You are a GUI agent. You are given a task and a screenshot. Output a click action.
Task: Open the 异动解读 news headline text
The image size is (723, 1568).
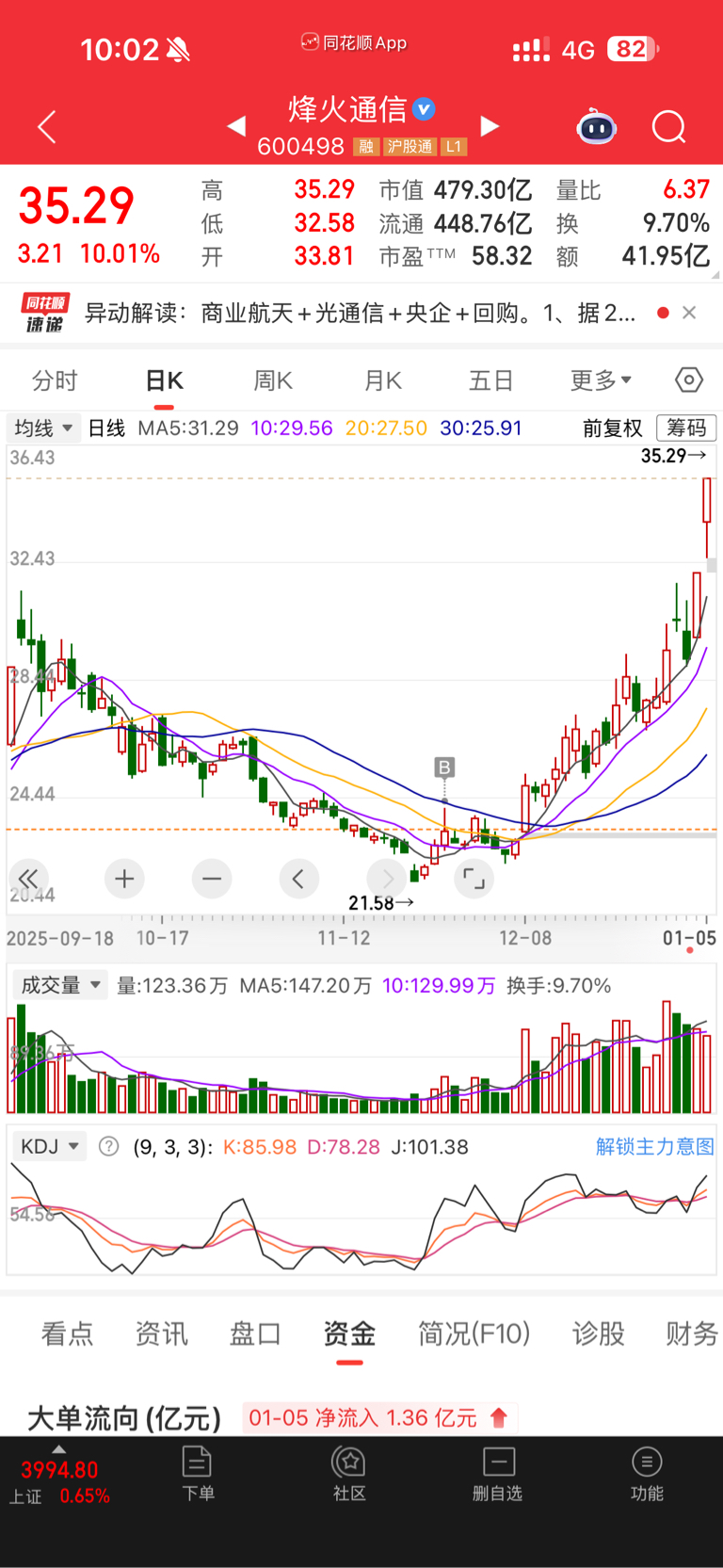[x=360, y=313]
